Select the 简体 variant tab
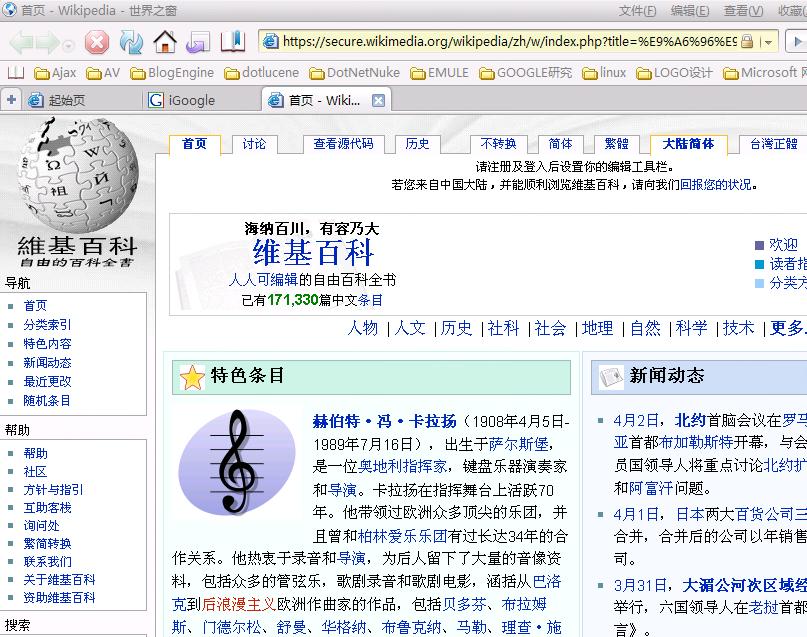 coord(560,144)
